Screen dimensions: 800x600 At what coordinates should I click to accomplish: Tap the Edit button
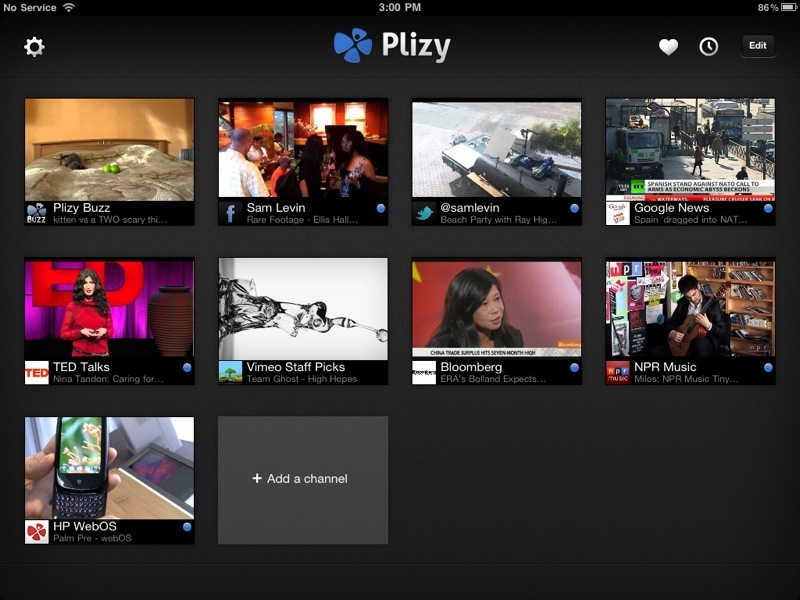click(757, 45)
